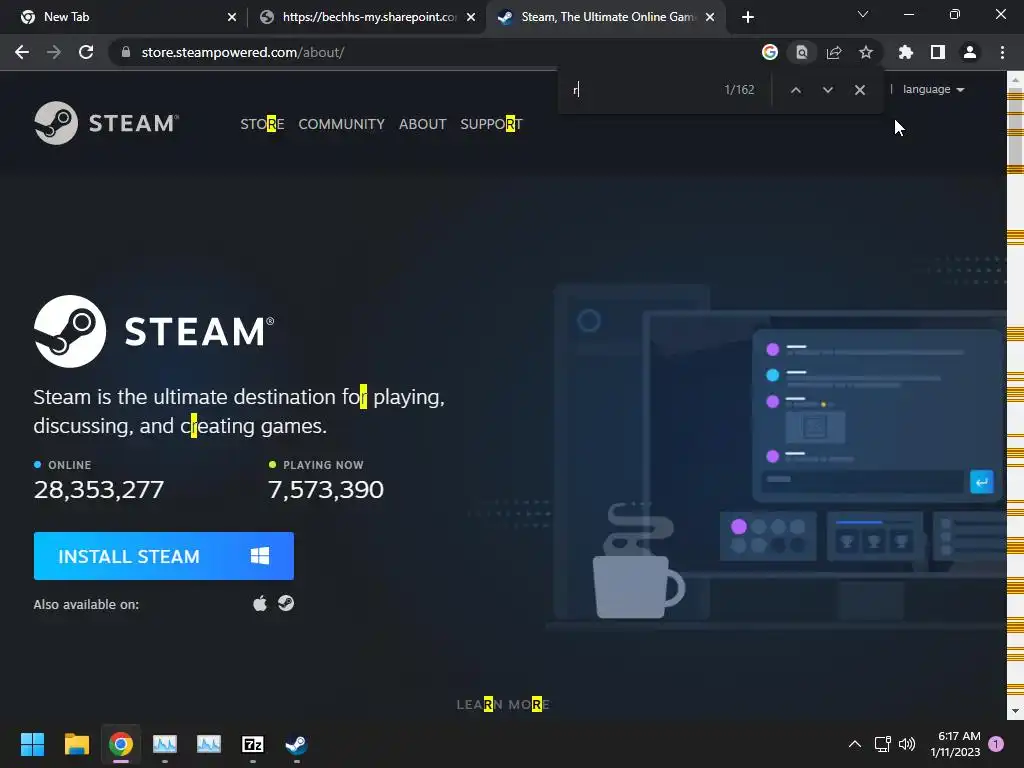Click the LEARN MORE link

pyautogui.click(x=503, y=704)
